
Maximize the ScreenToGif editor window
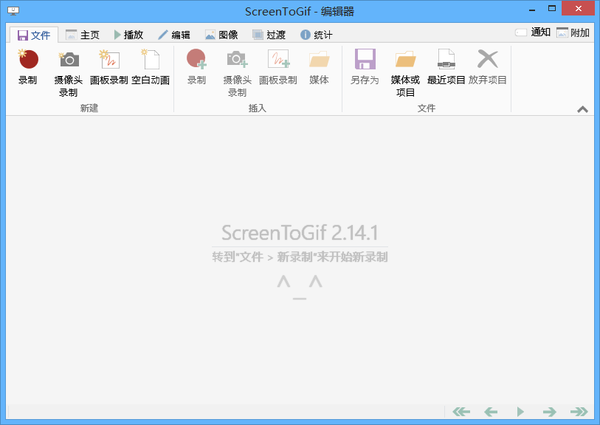tap(552, 8)
